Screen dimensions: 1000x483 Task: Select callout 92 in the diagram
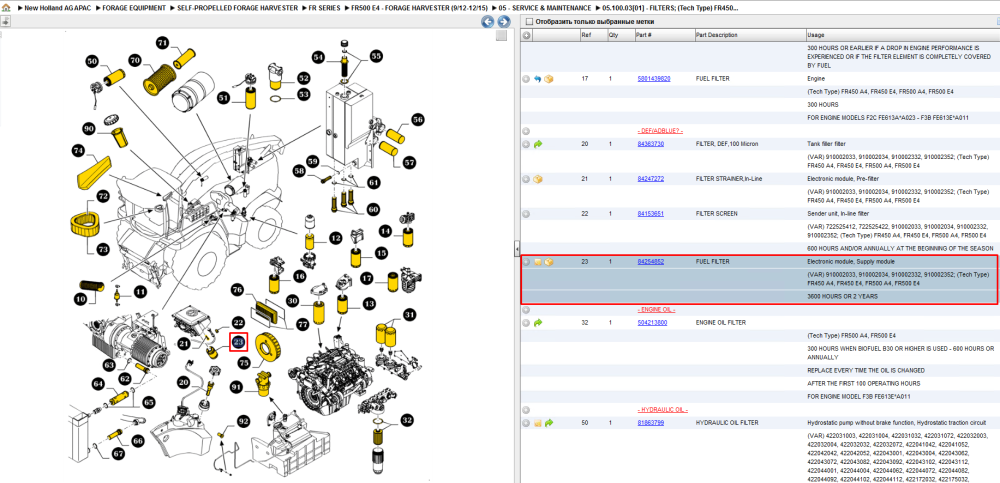coord(243,421)
